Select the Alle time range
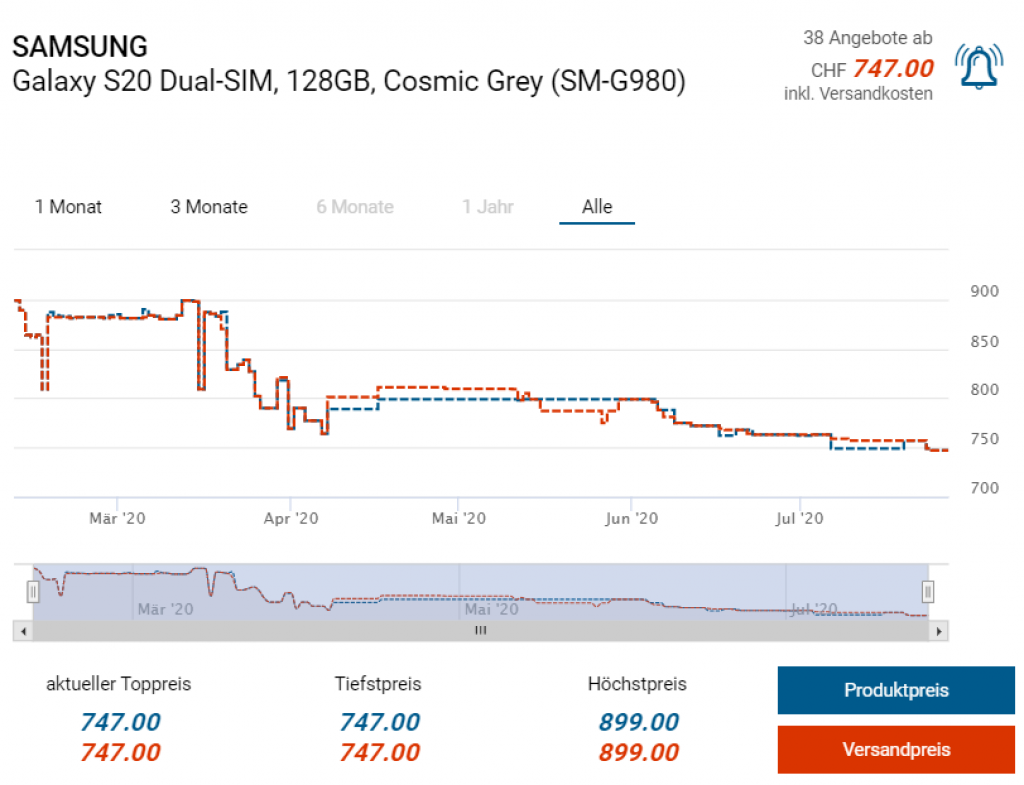The height and width of the screenshot is (785, 1024). click(597, 207)
